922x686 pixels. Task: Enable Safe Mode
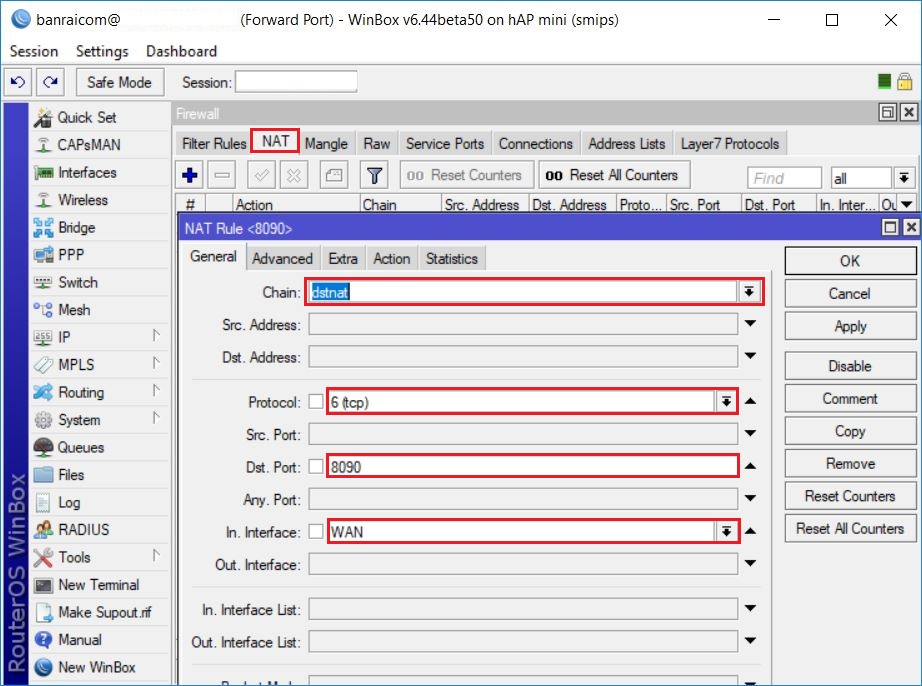[x=119, y=81]
